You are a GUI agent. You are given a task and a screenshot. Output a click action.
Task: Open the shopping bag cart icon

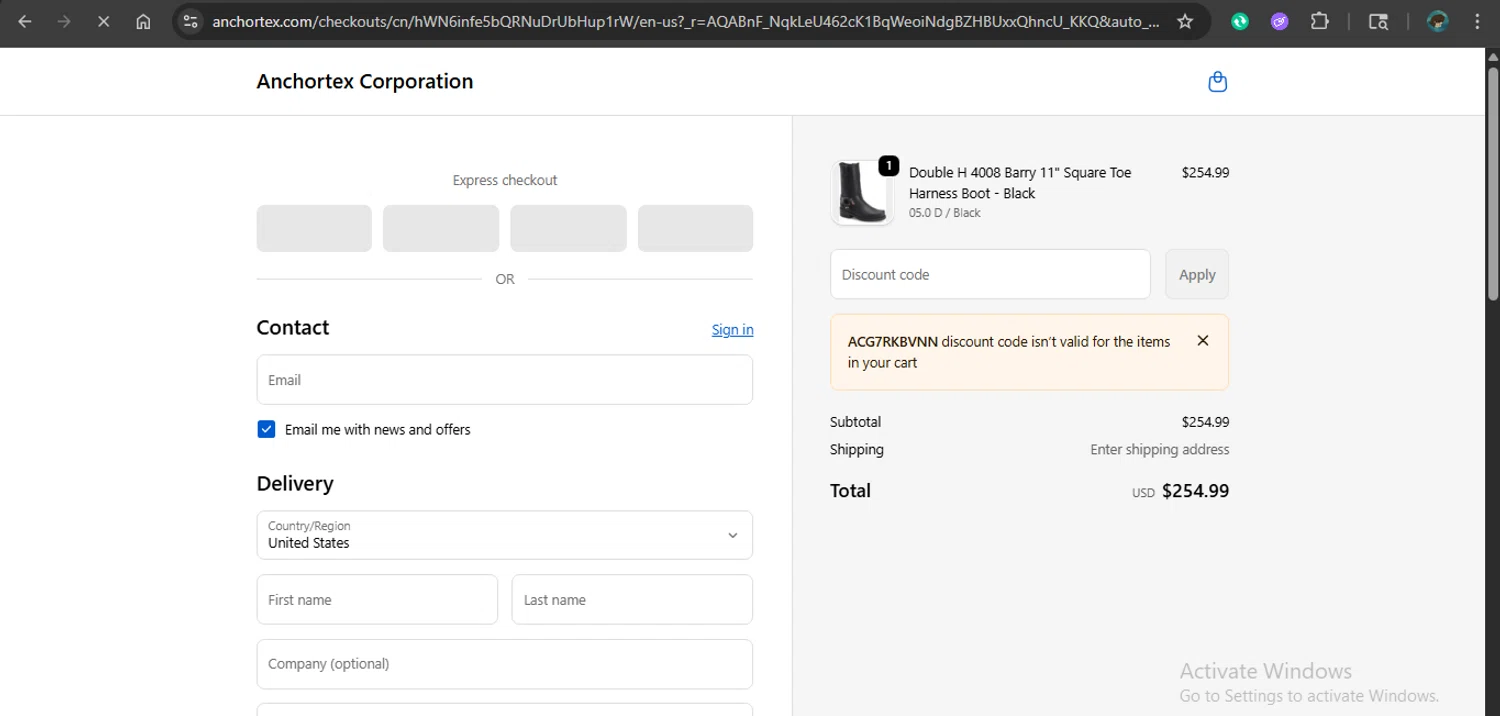coord(1217,82)
